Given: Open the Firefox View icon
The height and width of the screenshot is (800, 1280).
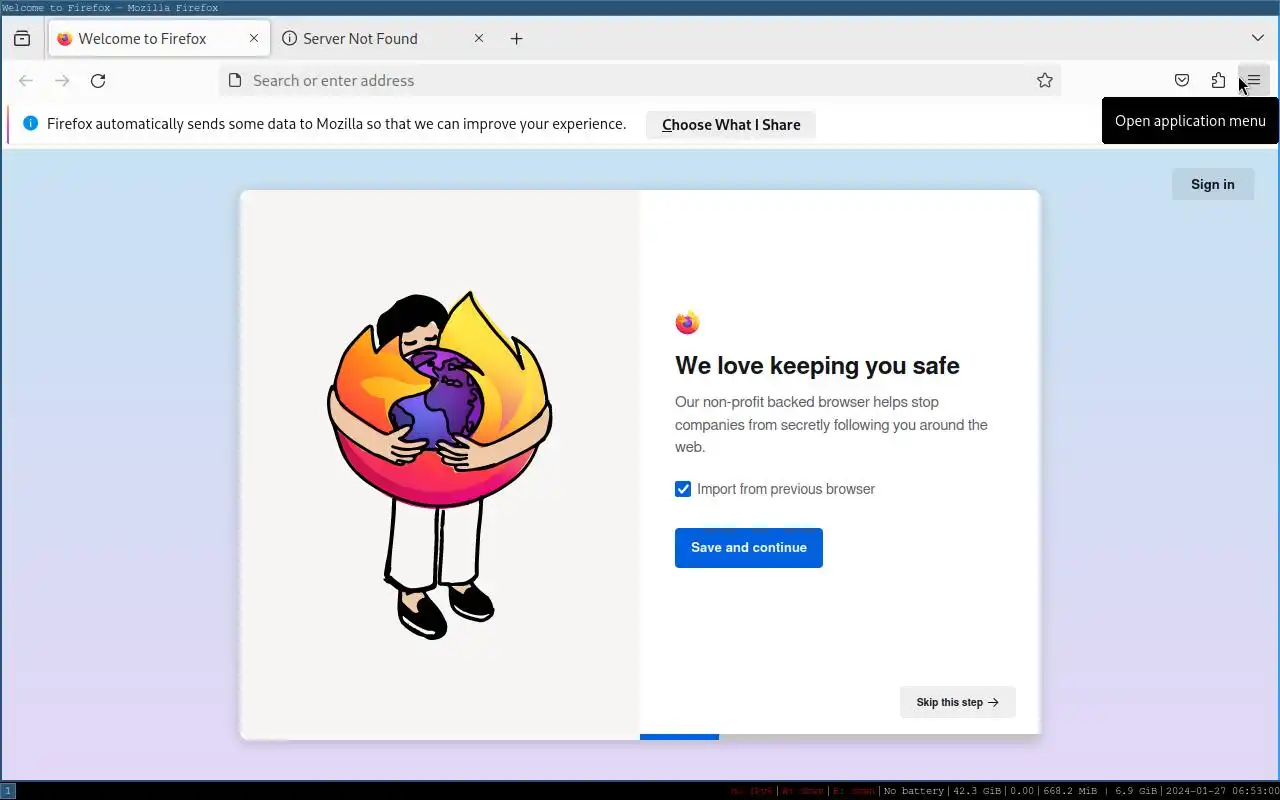Looking at the screenshot, I should [x=22, y=38].
